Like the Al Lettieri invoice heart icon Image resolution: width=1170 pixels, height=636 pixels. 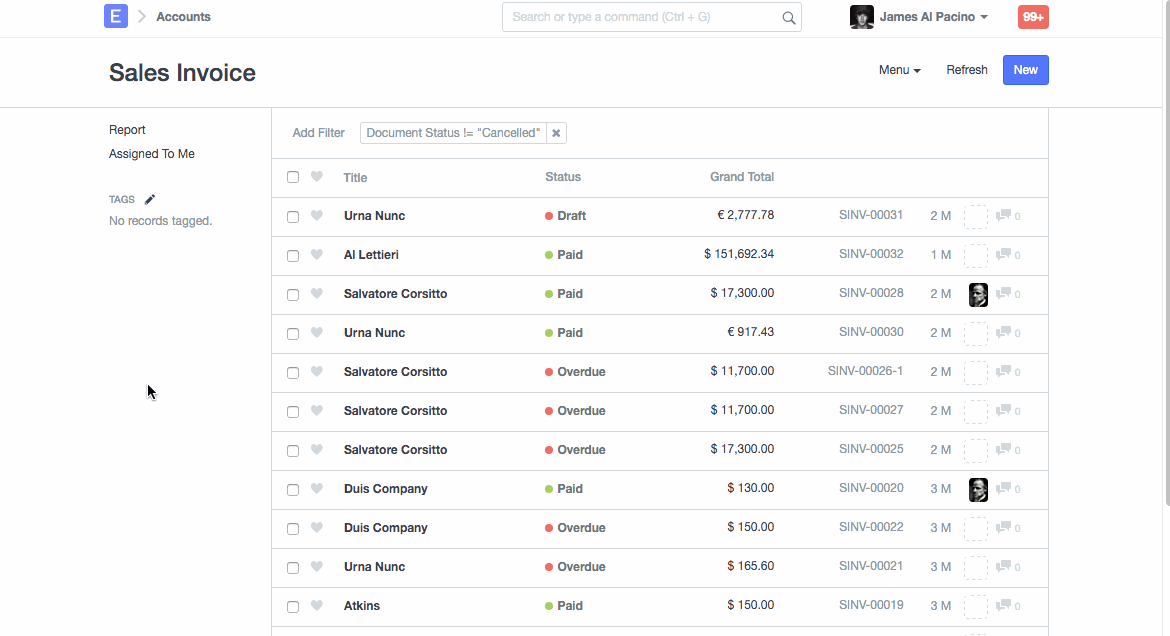coord(317,255)
